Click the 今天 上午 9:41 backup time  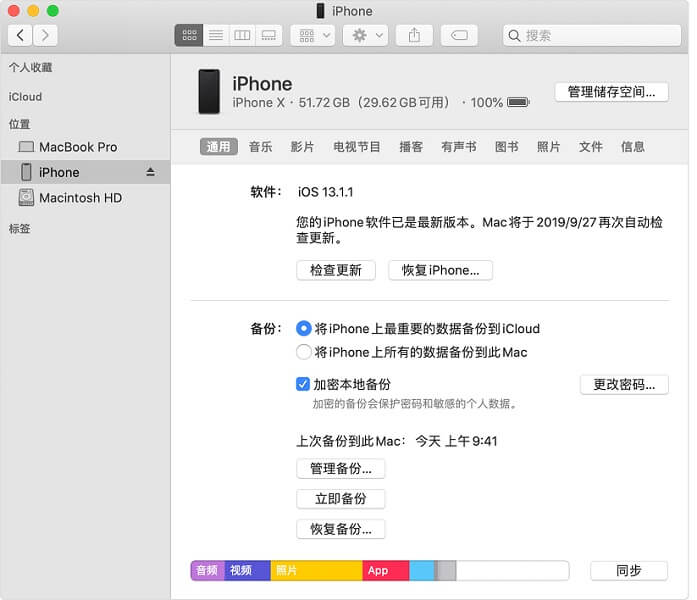coord(456,441)
